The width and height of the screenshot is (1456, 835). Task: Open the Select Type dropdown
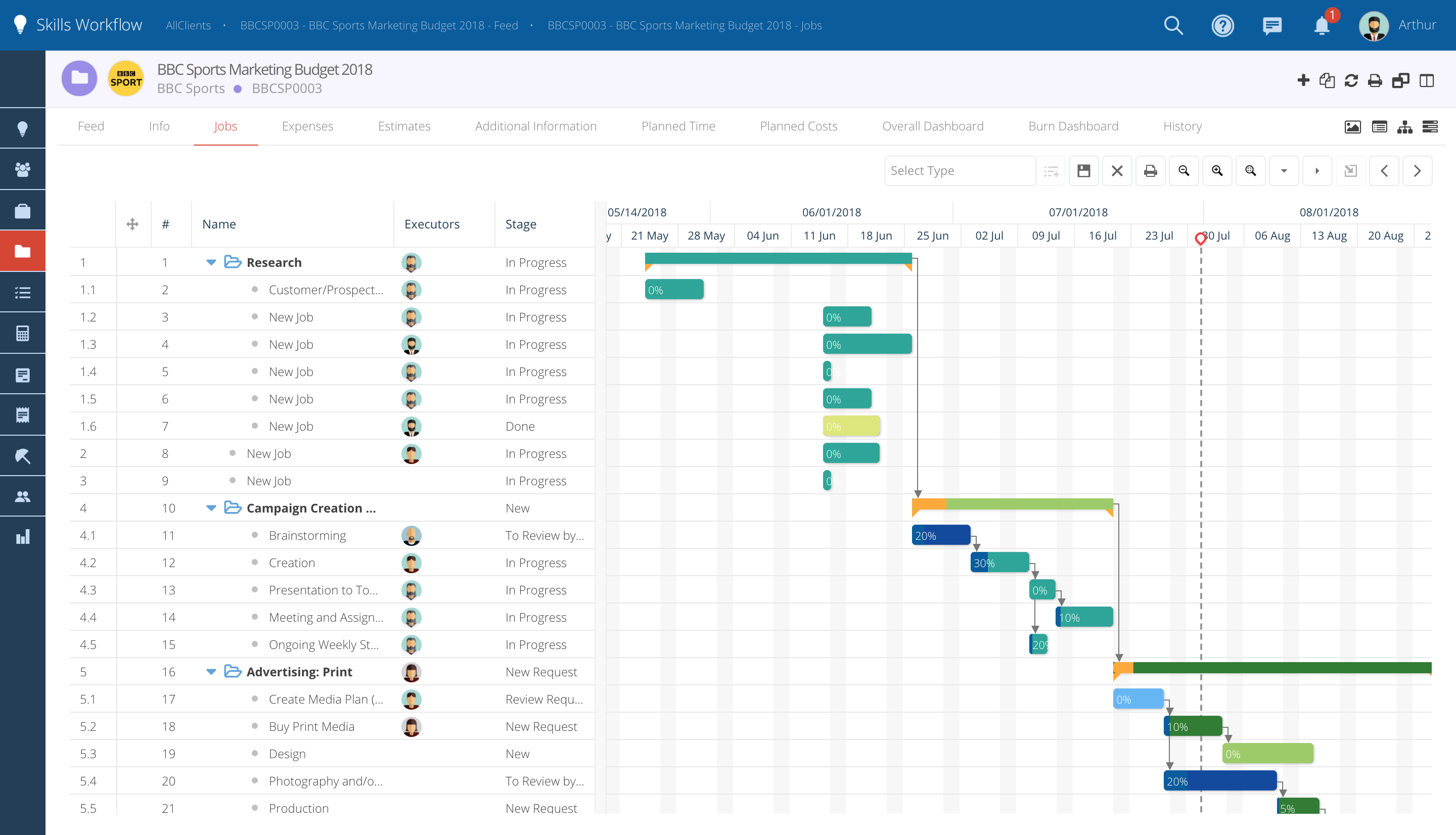click(x=960, y=170)
